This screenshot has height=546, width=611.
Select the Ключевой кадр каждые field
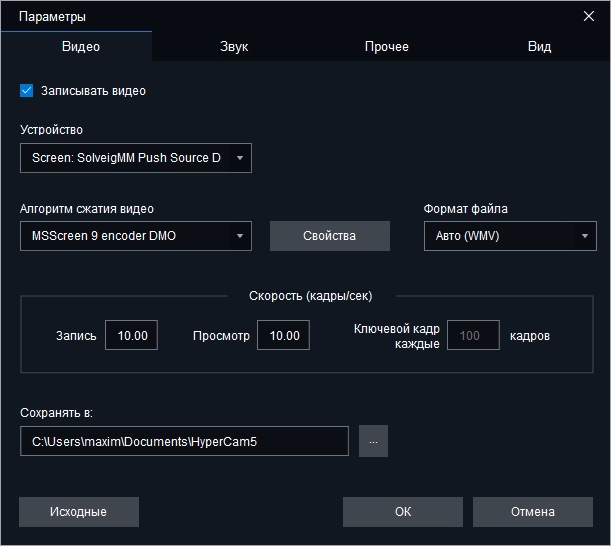(x=473, y=335)
